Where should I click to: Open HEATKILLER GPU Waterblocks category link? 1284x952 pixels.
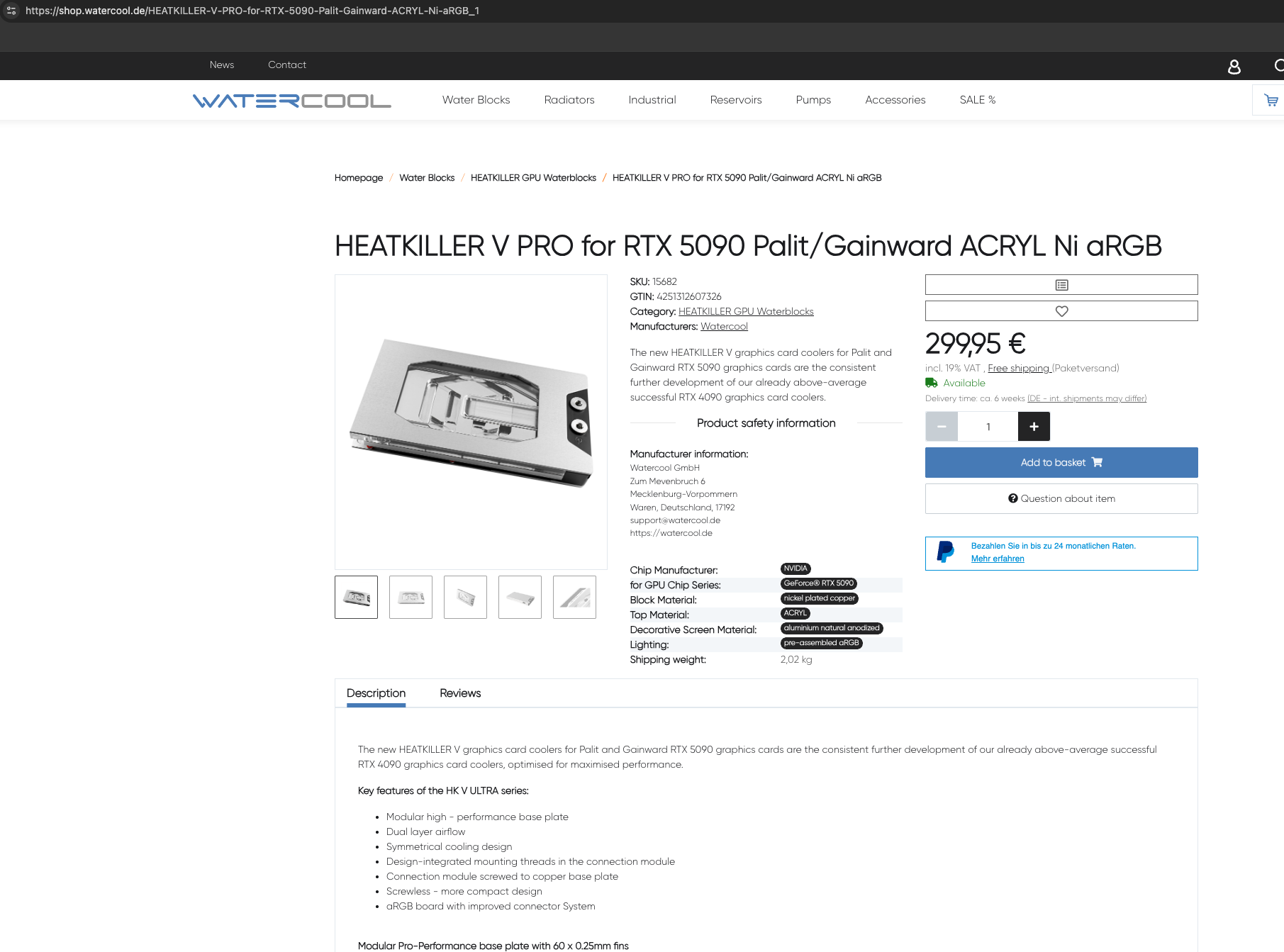coord(746,311)
